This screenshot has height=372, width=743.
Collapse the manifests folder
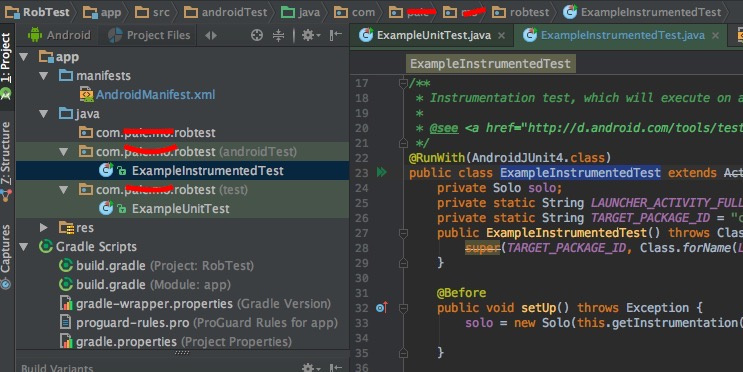44,76
